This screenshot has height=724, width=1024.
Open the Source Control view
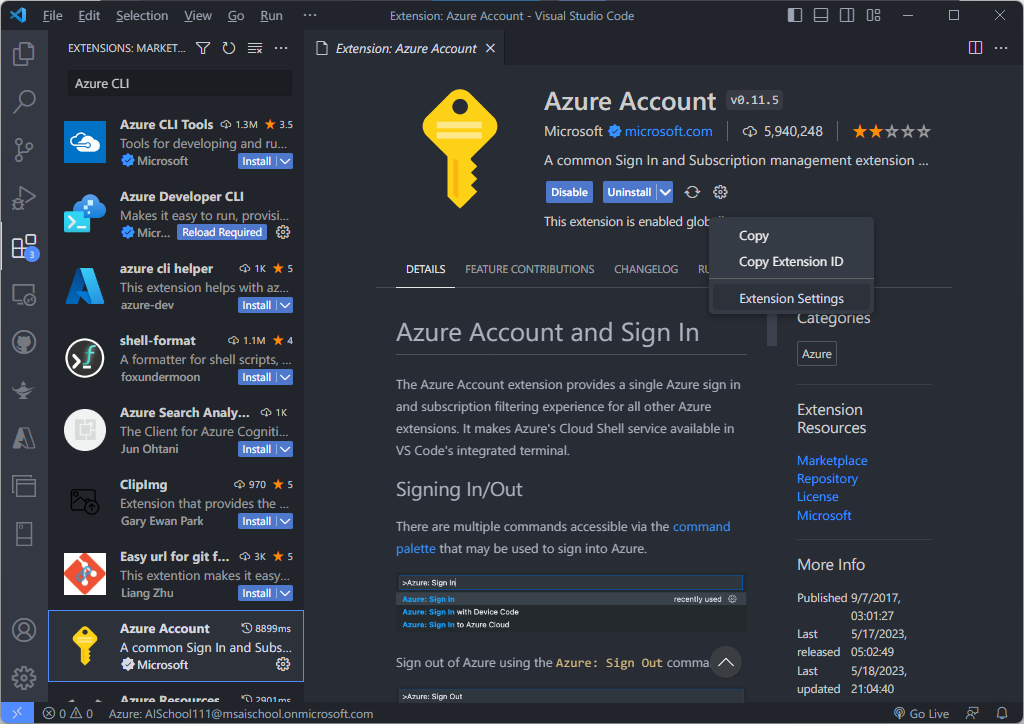(24, 150)
